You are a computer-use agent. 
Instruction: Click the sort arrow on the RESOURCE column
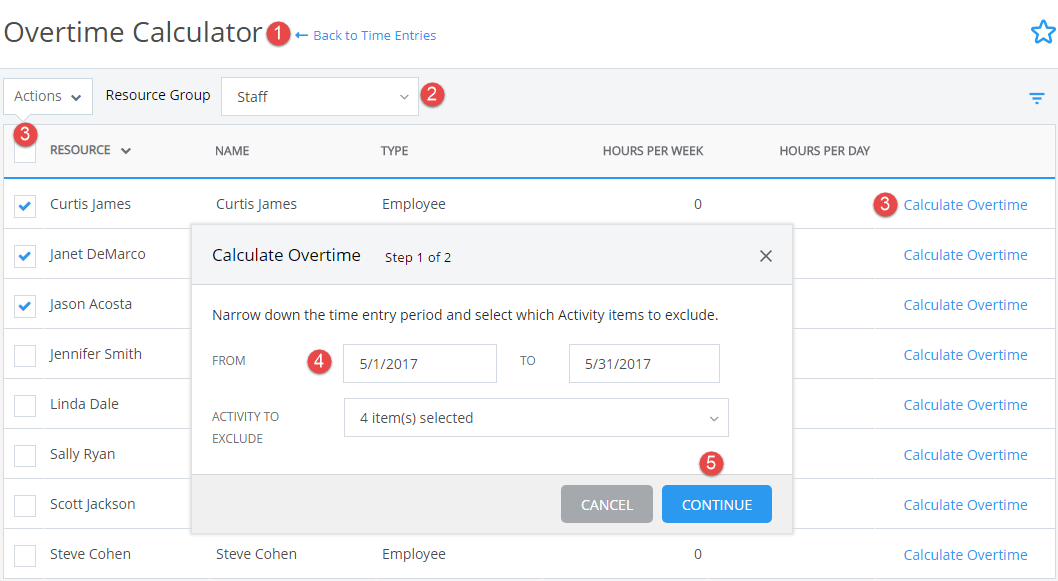pos(127,150)
